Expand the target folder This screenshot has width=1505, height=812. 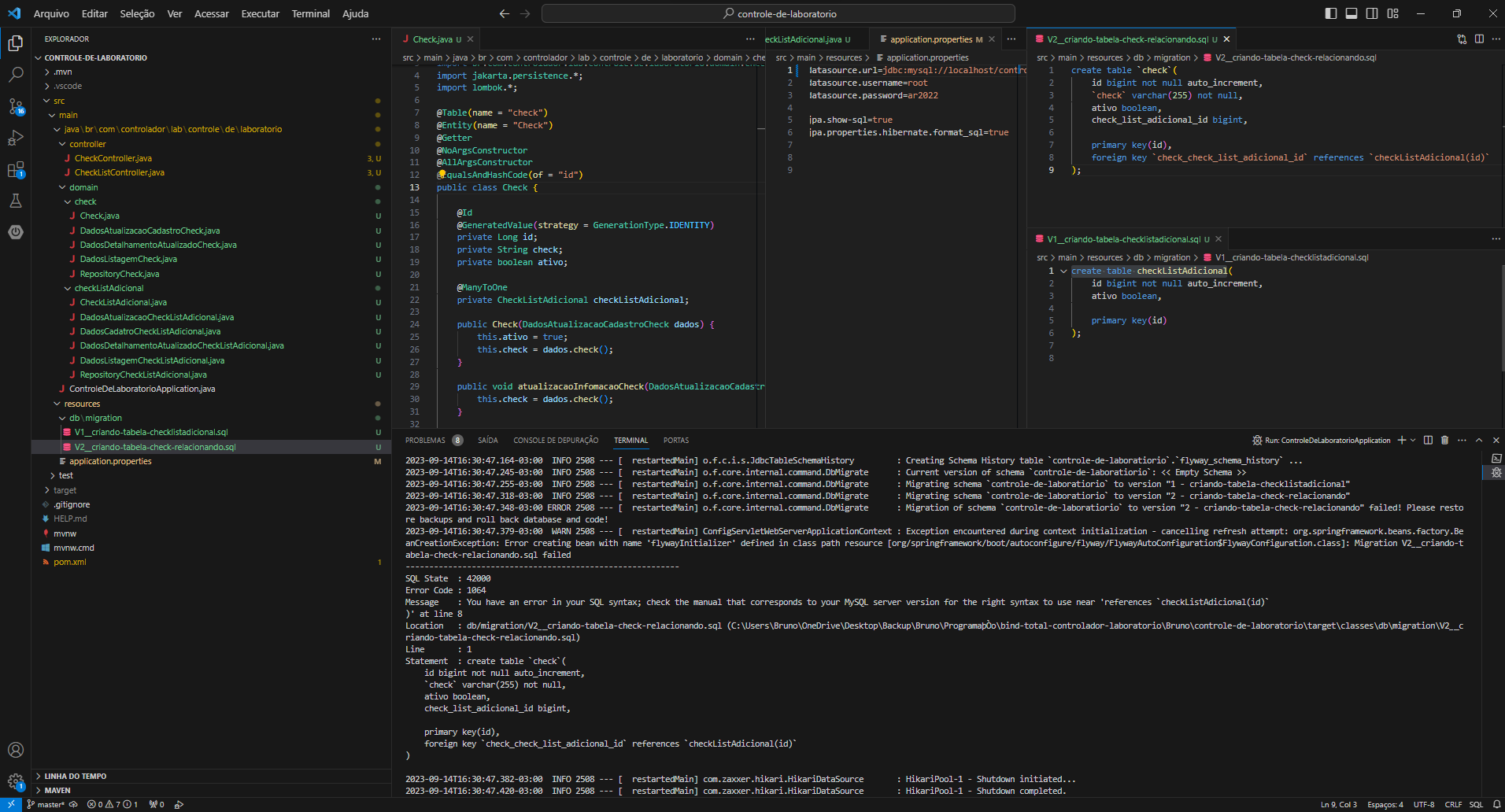[x=65, y=490]
